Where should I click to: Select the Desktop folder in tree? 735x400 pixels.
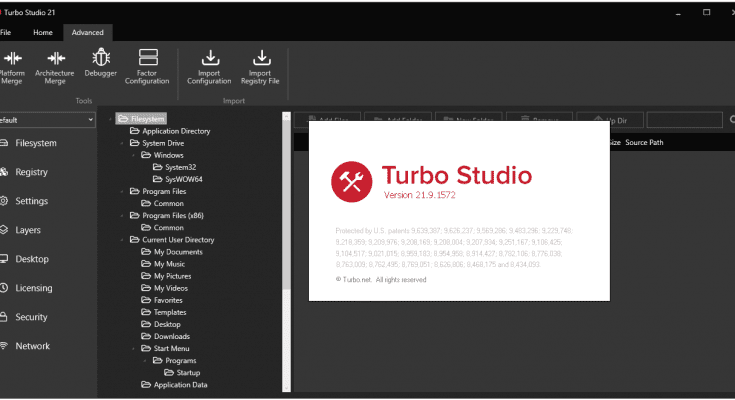coord(161,325)
